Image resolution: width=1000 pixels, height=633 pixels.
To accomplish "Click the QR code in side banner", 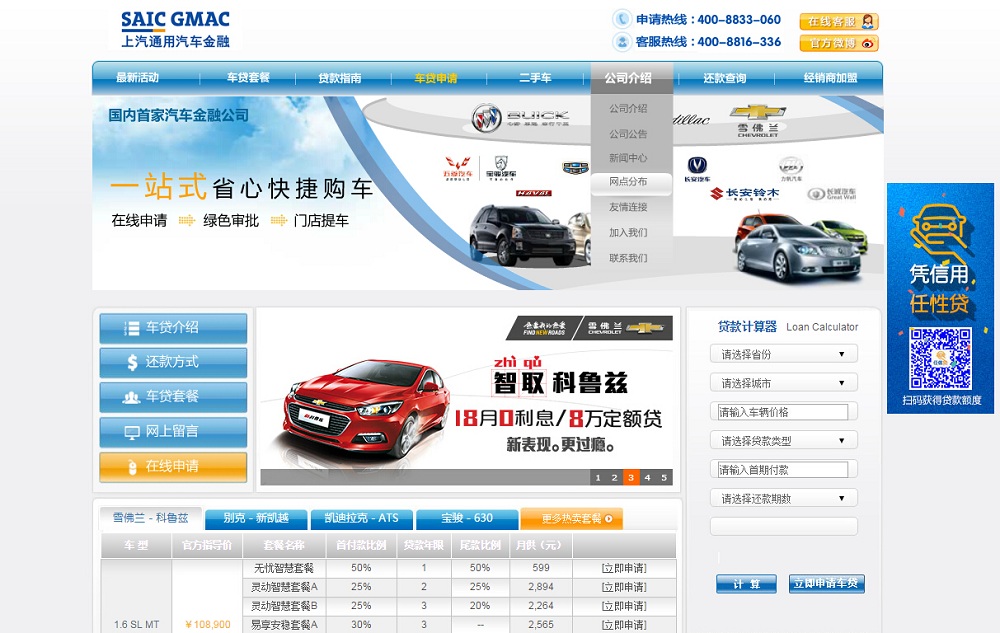I will click(941, 358).
